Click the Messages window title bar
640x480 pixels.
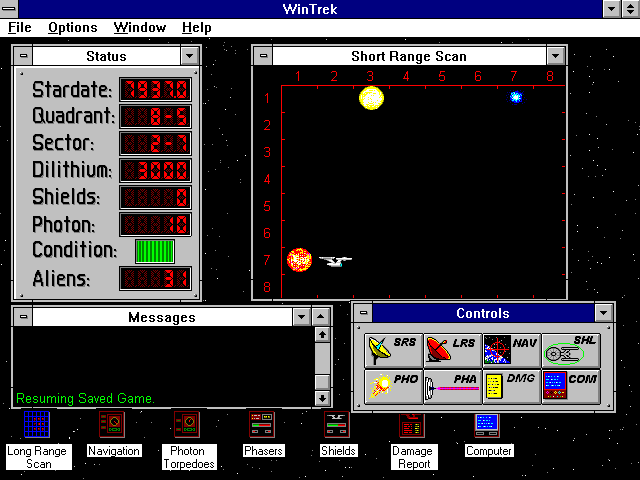[x=162, y=317]
